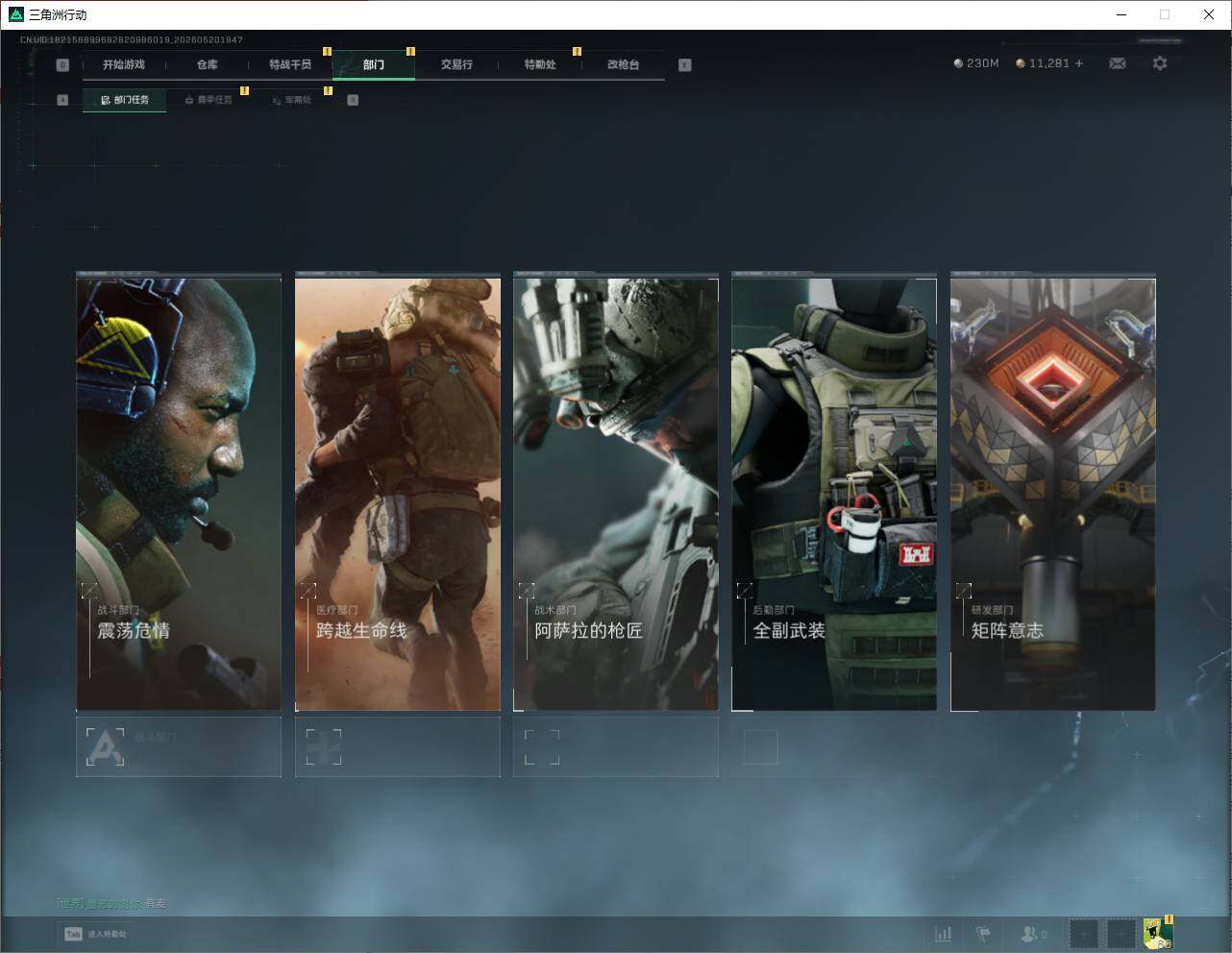Image resolution: width=1232 pixels, height=953 pixels.
Task: Open the player avatar in bottom bar
Action: tap(1158, 934)
